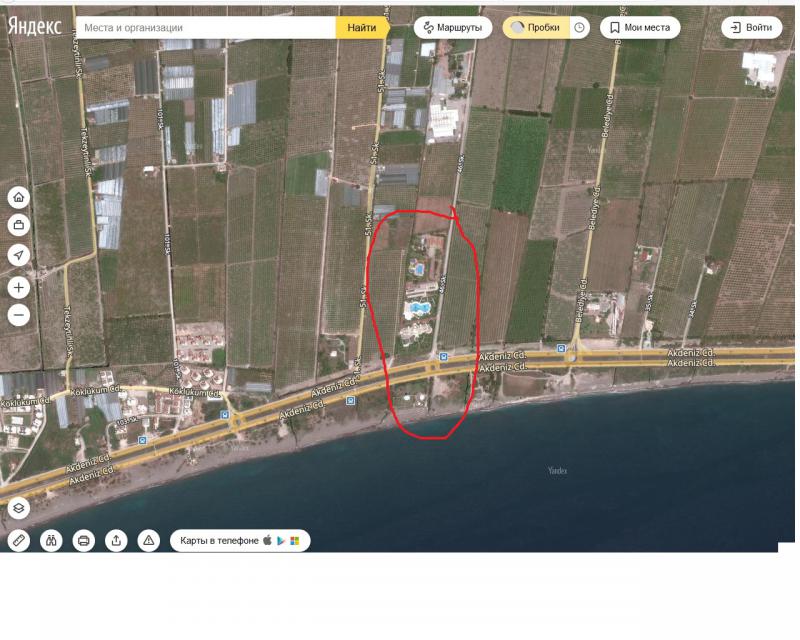Viewport: 800px width, 640px height.
Task: Open the traffic clock forecast icon
Action: coord(580,28)
